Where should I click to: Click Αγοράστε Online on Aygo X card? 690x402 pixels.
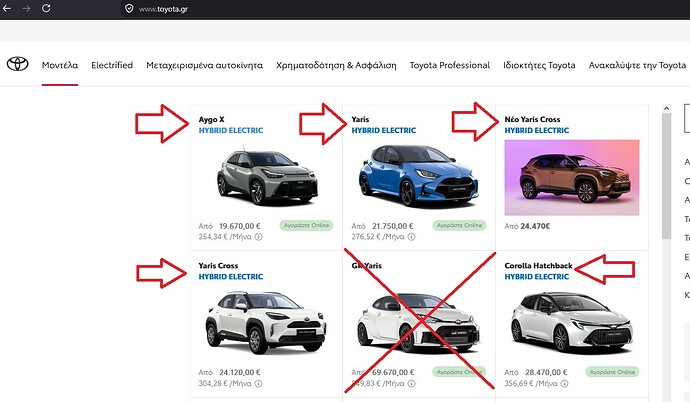(306, 225)
